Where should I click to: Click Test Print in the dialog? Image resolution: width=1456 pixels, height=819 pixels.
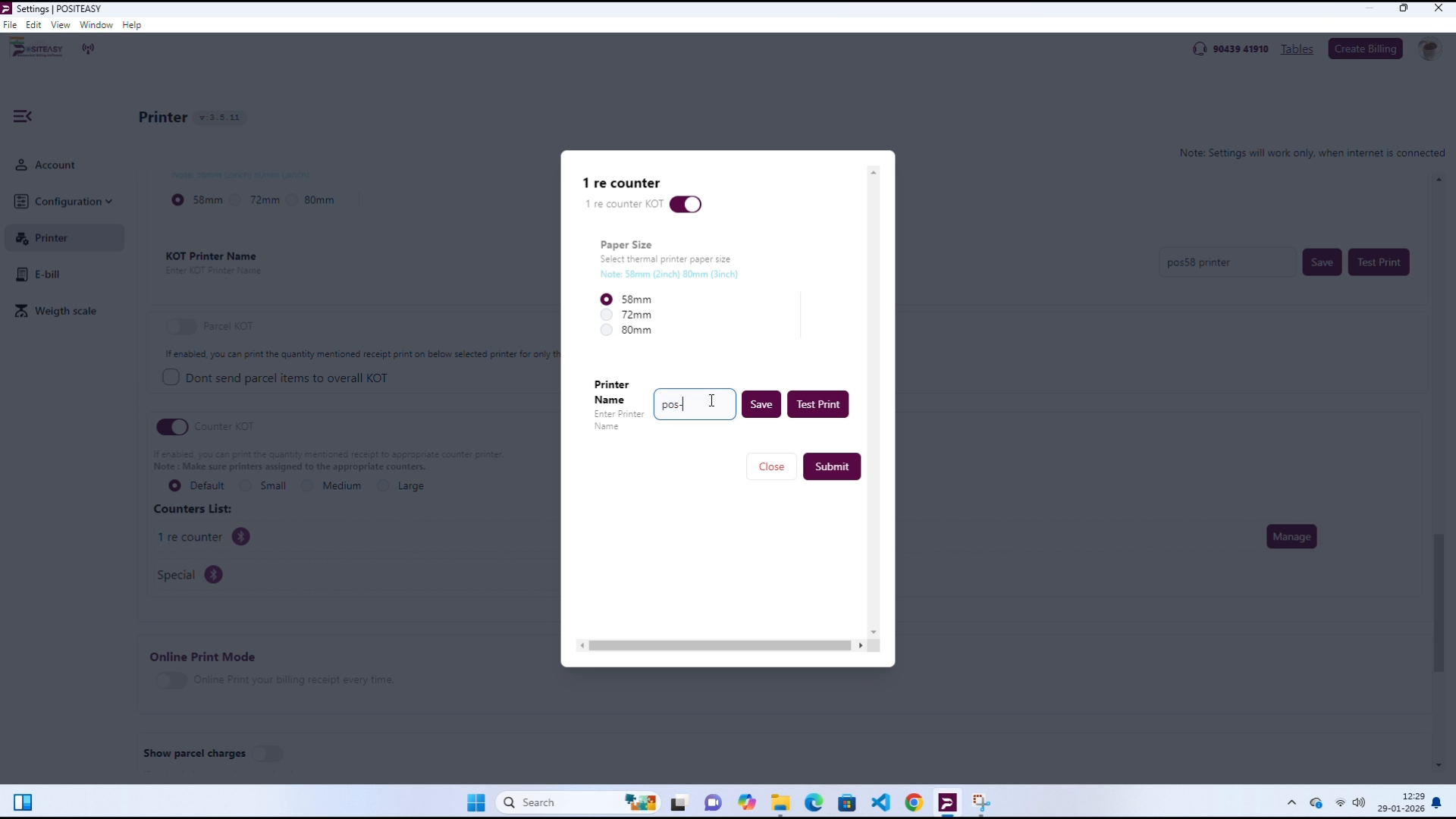[x=817, y=404]
